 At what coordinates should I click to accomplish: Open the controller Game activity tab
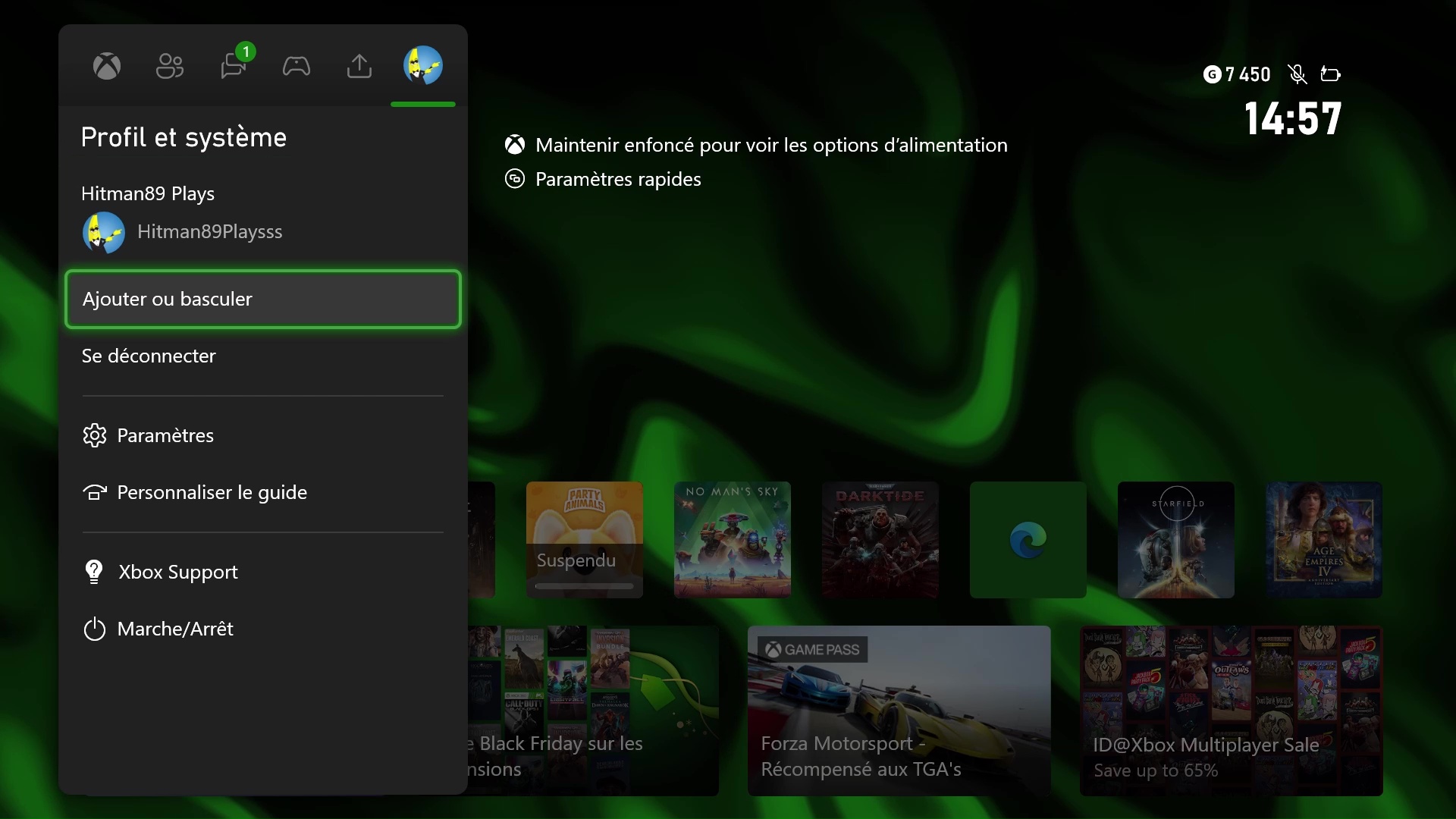coord(297,67)
